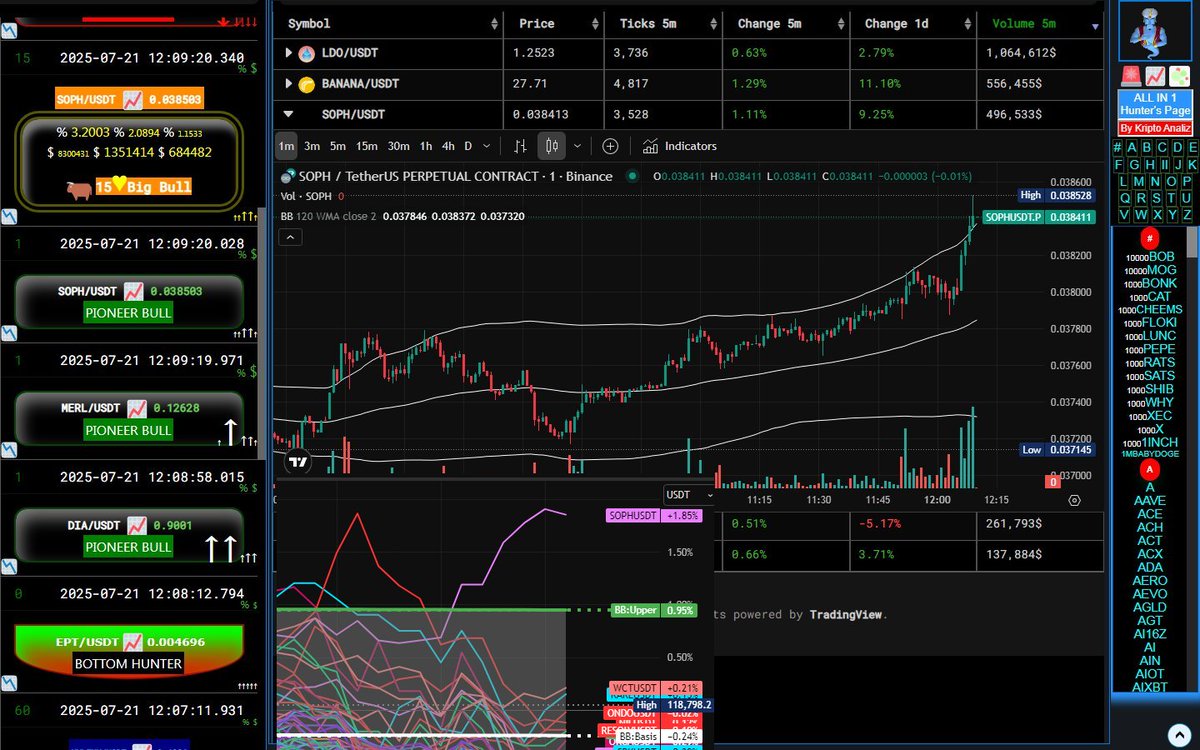Select the # filter in alphabet grid

pyautogui.click(x=1117, y=147)
